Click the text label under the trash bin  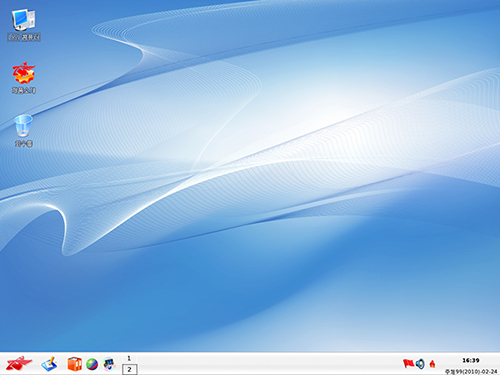coord(23,144)
